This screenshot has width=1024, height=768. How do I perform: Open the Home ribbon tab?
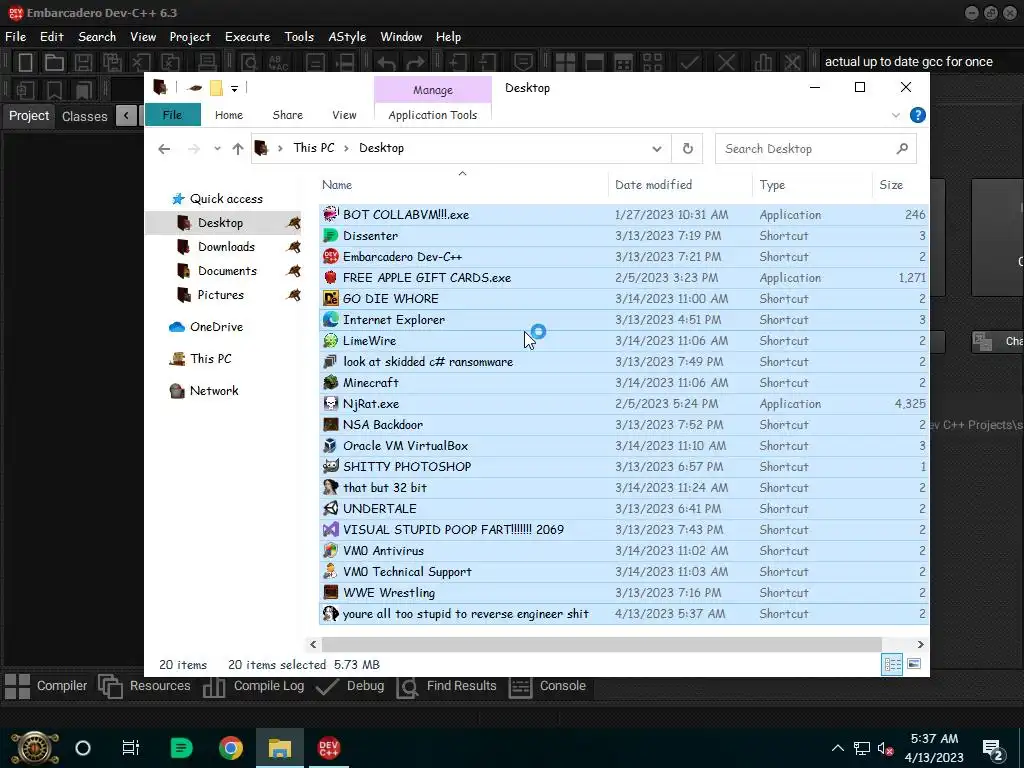[x=229, y=115]
